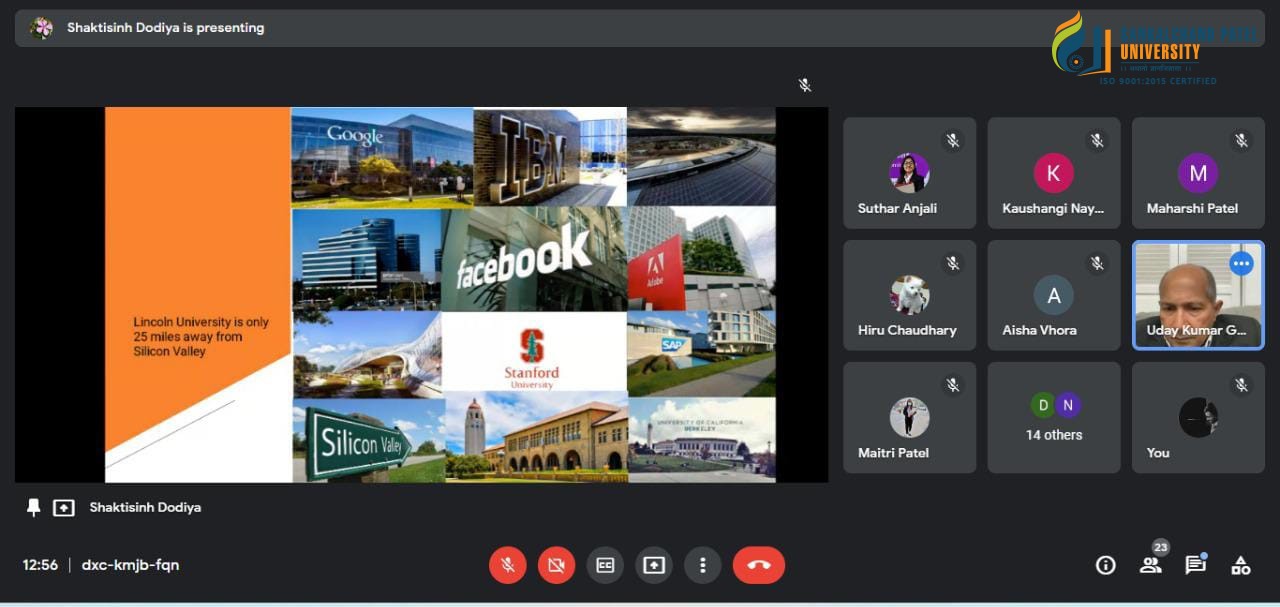Viewport: 1280px width, 607px height.
Task: Click Maharshi Patel's M avatar
Action: pyautogui.click(x=1198, y=173)
